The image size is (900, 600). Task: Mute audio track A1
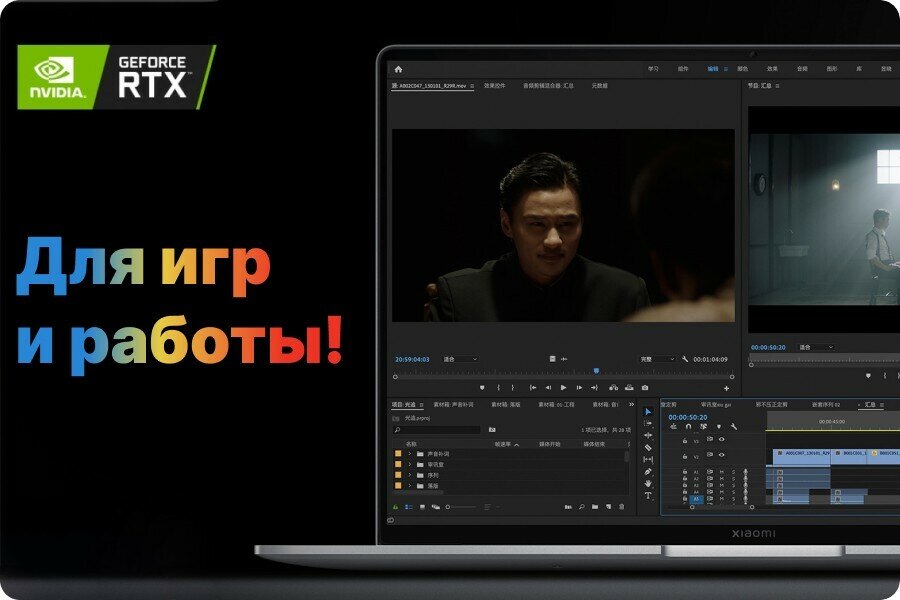(x=722, y=472)
